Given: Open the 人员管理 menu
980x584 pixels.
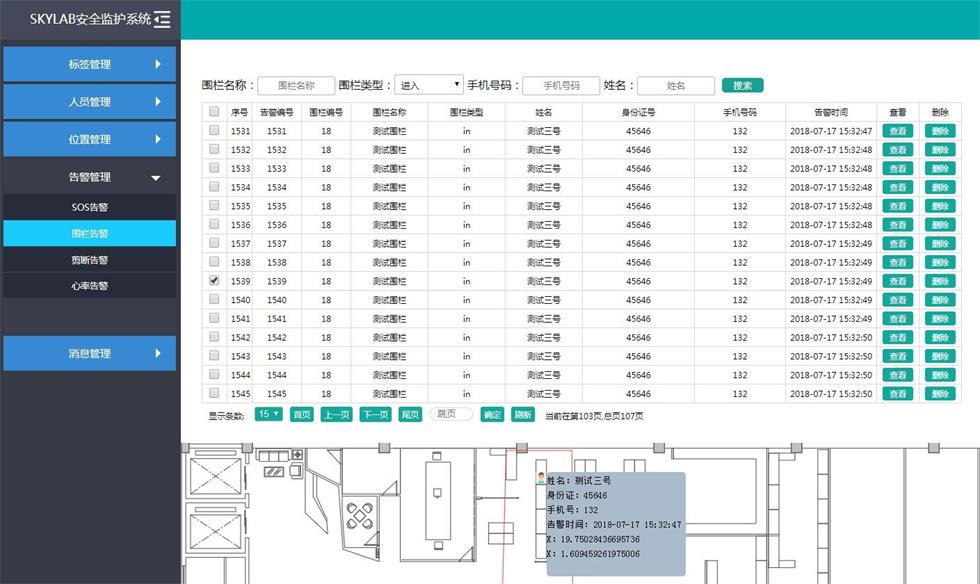Looking at the screenshot, I should click(x=90, y=101).
